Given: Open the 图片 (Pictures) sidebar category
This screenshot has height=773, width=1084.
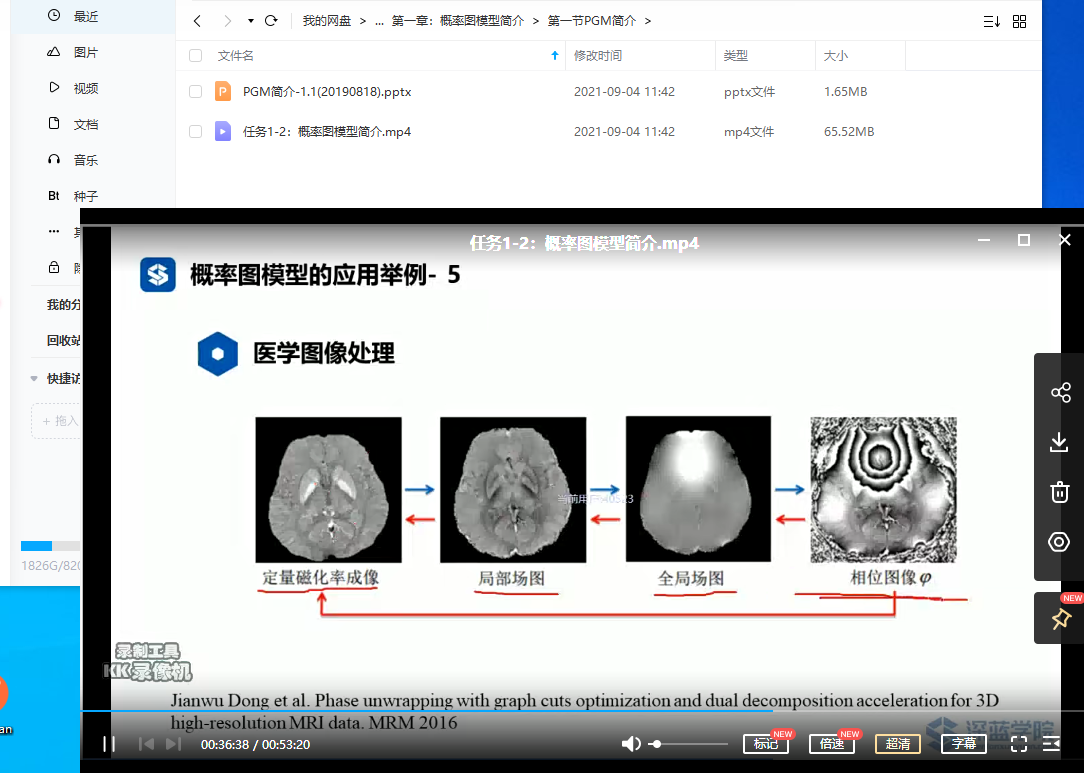Looking at the screenshot, I should pyautogui.click(x=86, y=53).
